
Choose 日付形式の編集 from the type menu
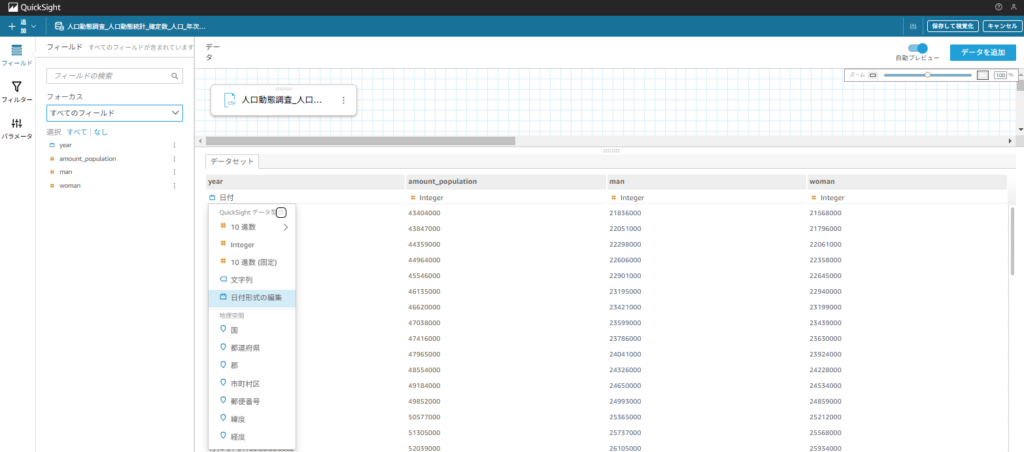pyautogui.click(x=256, y=297)
